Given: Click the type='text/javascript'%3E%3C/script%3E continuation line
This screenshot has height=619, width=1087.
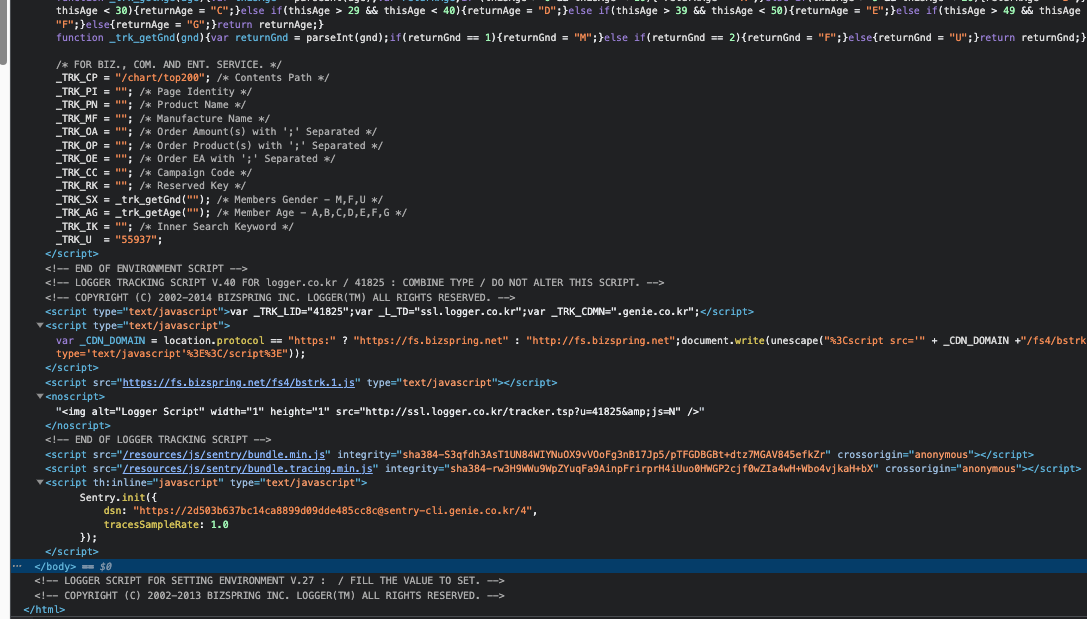Looking at the screenshot, I should pos(181,354).
